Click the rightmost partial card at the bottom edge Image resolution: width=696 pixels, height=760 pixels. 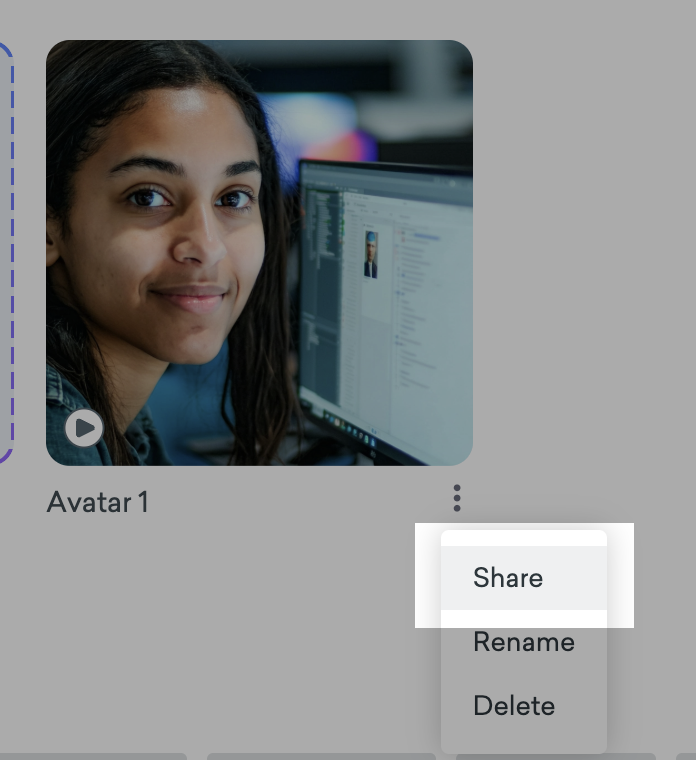[x=686, y=756]
